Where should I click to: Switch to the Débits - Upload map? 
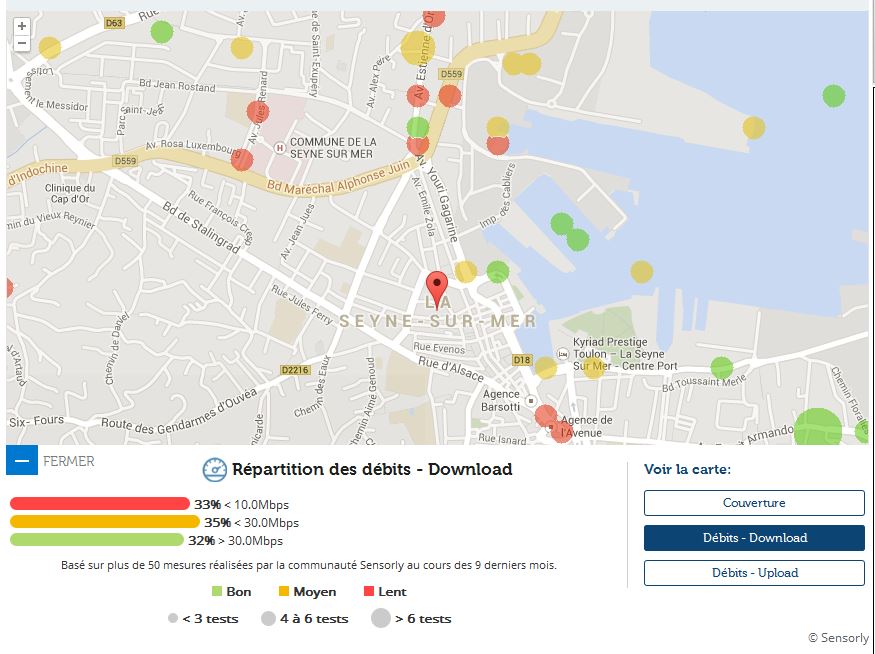pos(754,573)
